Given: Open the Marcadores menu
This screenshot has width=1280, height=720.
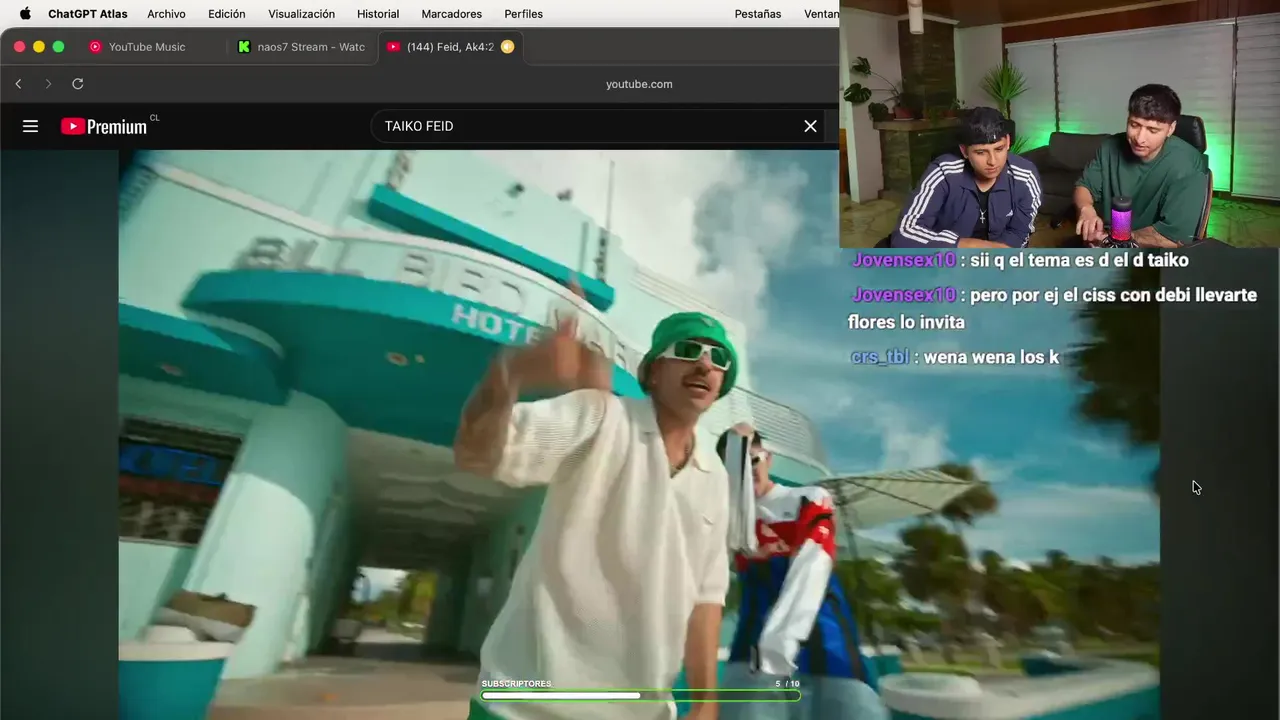Looking at the screenshot, I should [x=452, y=14].
